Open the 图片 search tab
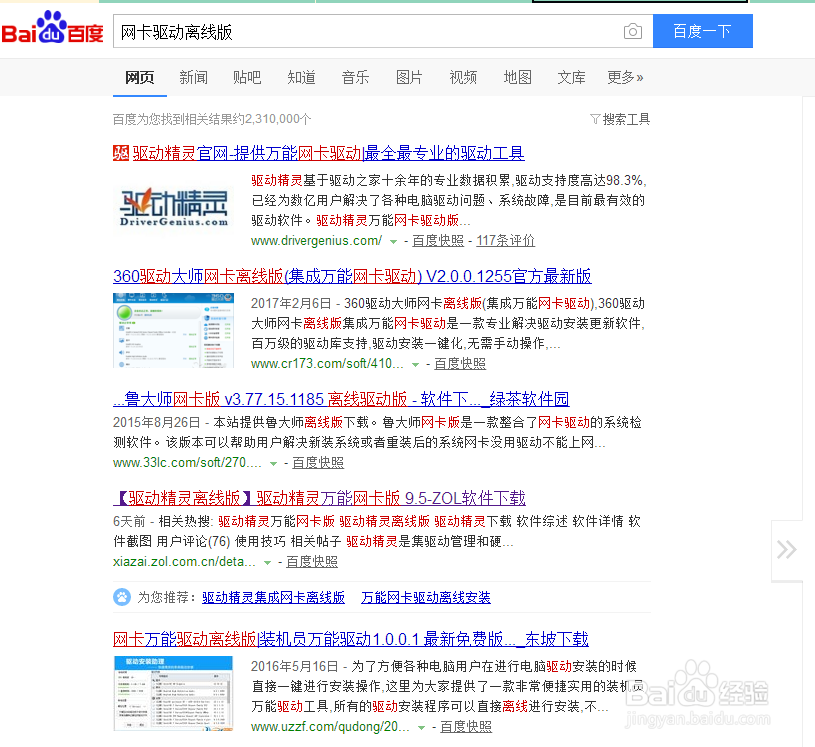The height and width of the screenshot is (747, 815). [409, 76]
